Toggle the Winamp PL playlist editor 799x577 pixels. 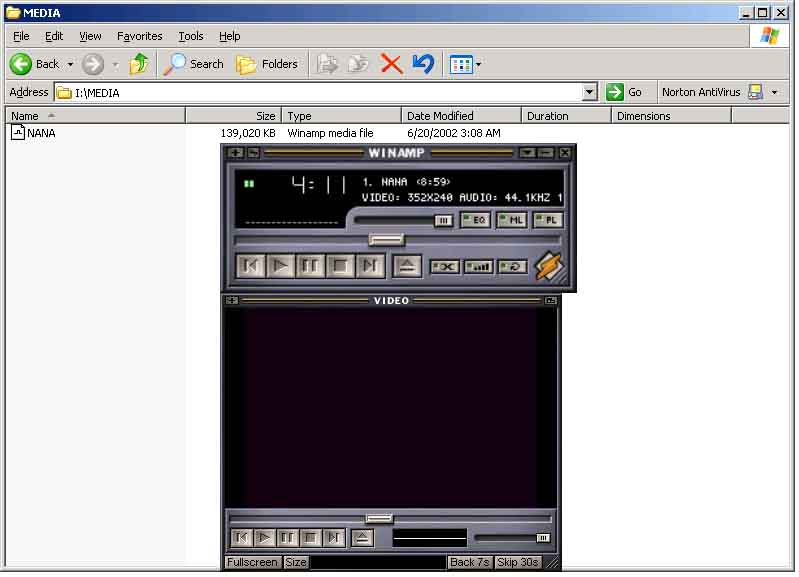[548, 220]
